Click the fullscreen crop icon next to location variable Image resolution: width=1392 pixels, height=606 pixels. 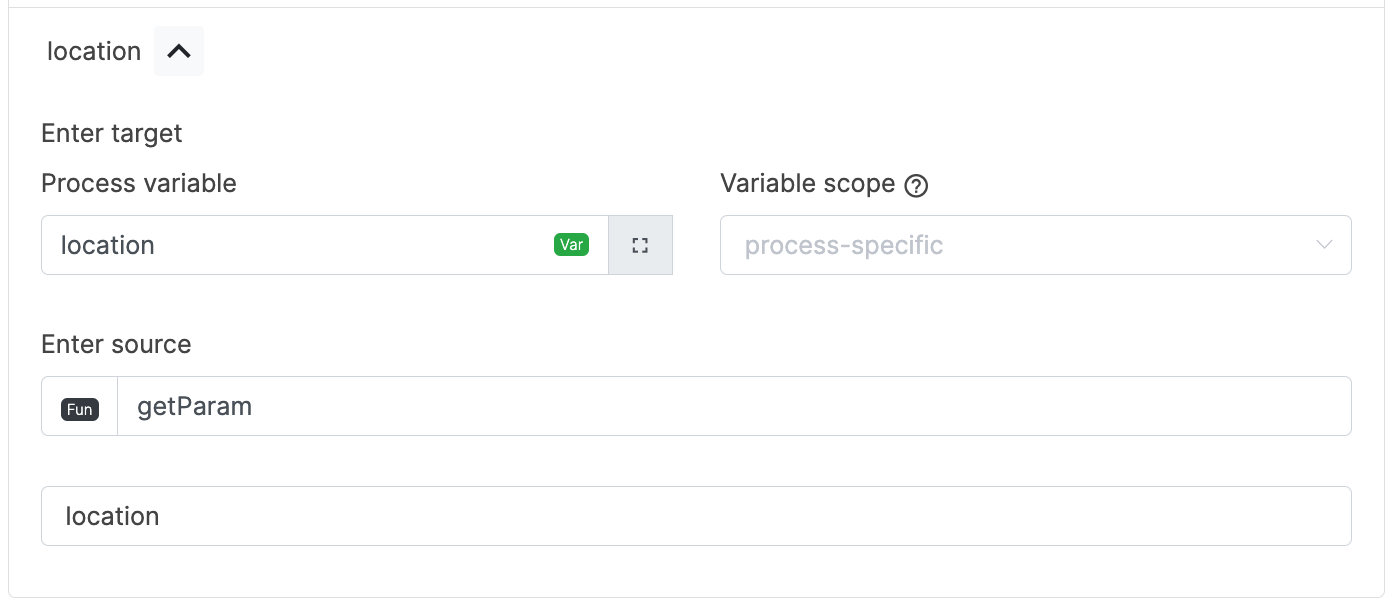click(x=640, y=244)
